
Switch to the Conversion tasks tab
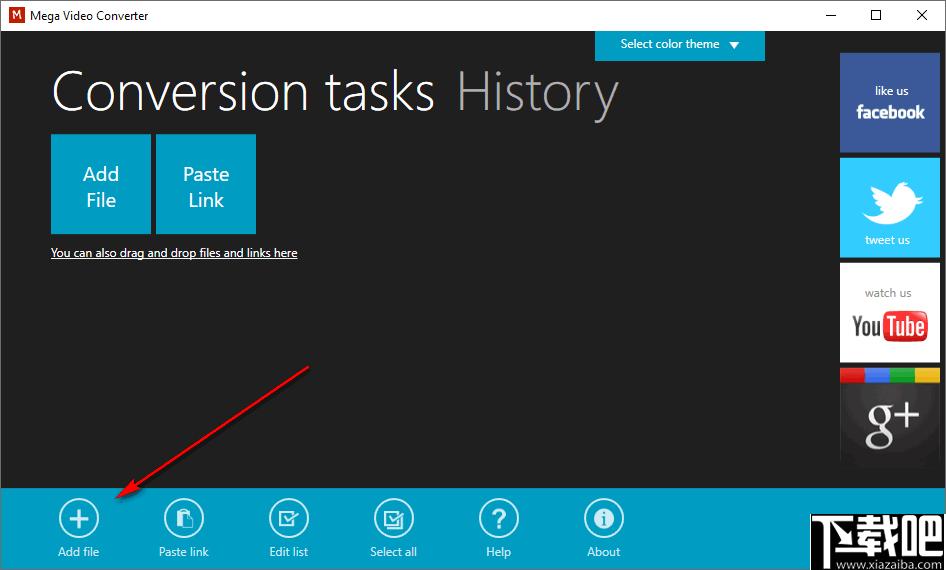tap(243, 92)
